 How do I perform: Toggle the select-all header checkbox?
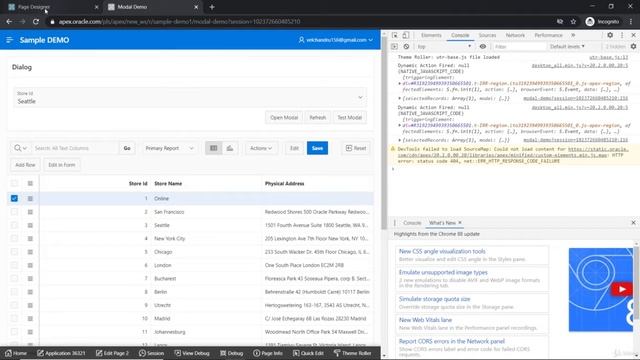click(x=14, y=183)
